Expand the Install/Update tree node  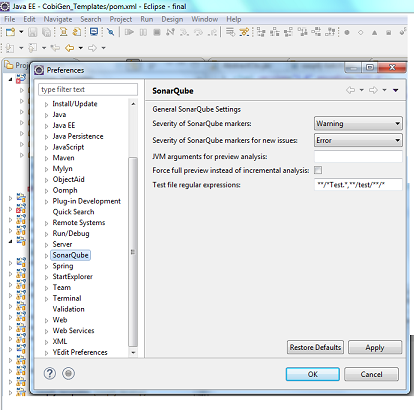click(46, 104)
